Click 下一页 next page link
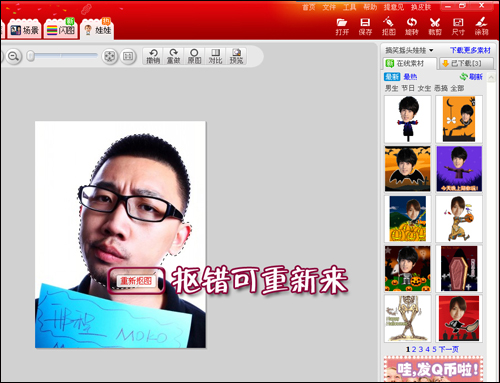Screen dimensions: 500x383 point(449,349)
